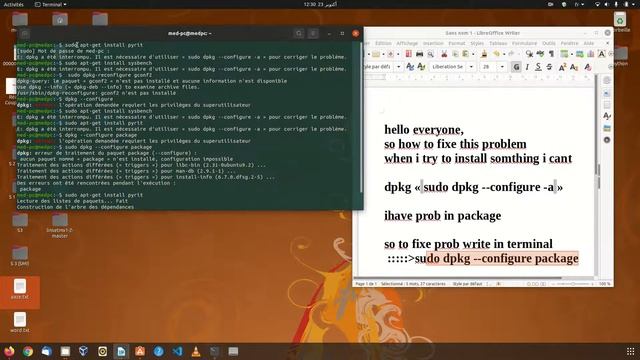Open the Aide menu in Writer
This screenshot has width=640, height=360.
coord(589,43)
